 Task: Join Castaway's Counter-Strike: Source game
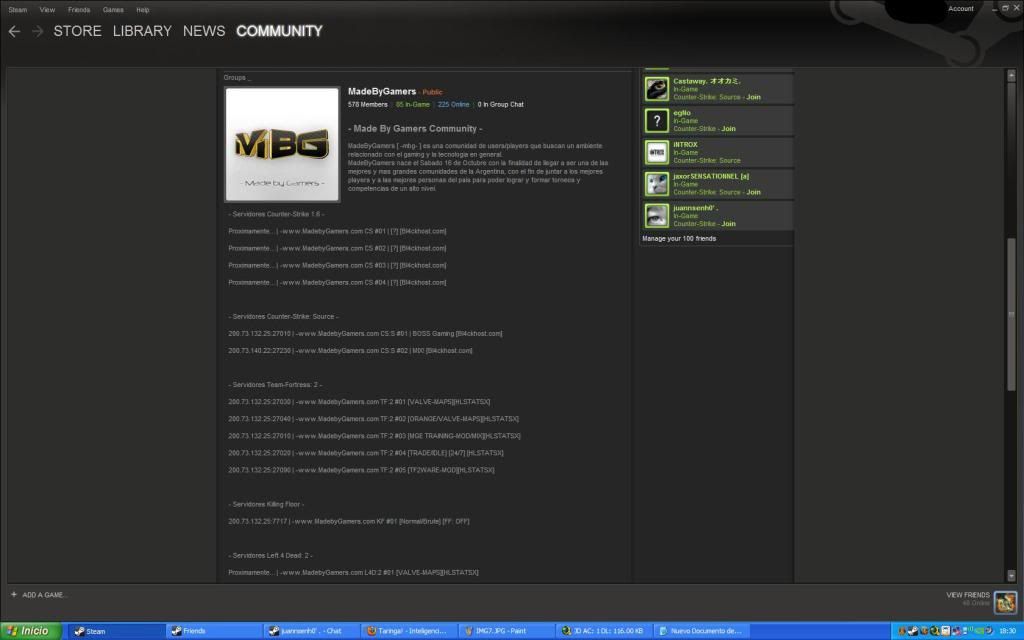click(753, 97)
